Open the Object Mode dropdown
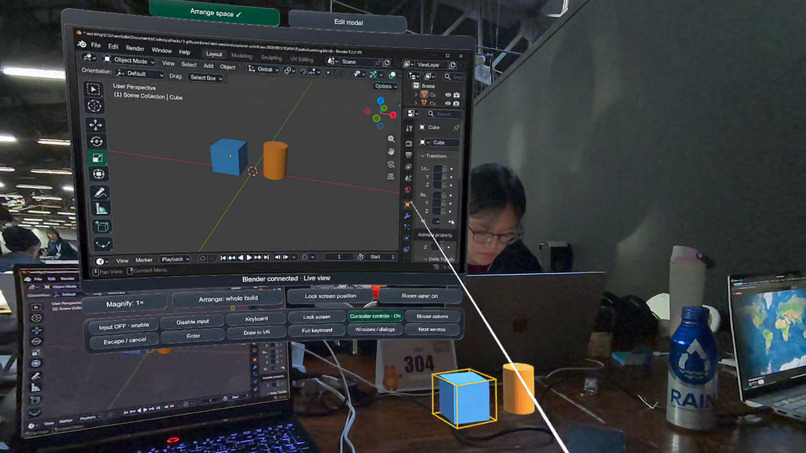The image size is (806, 453). [x=130, y=60]
